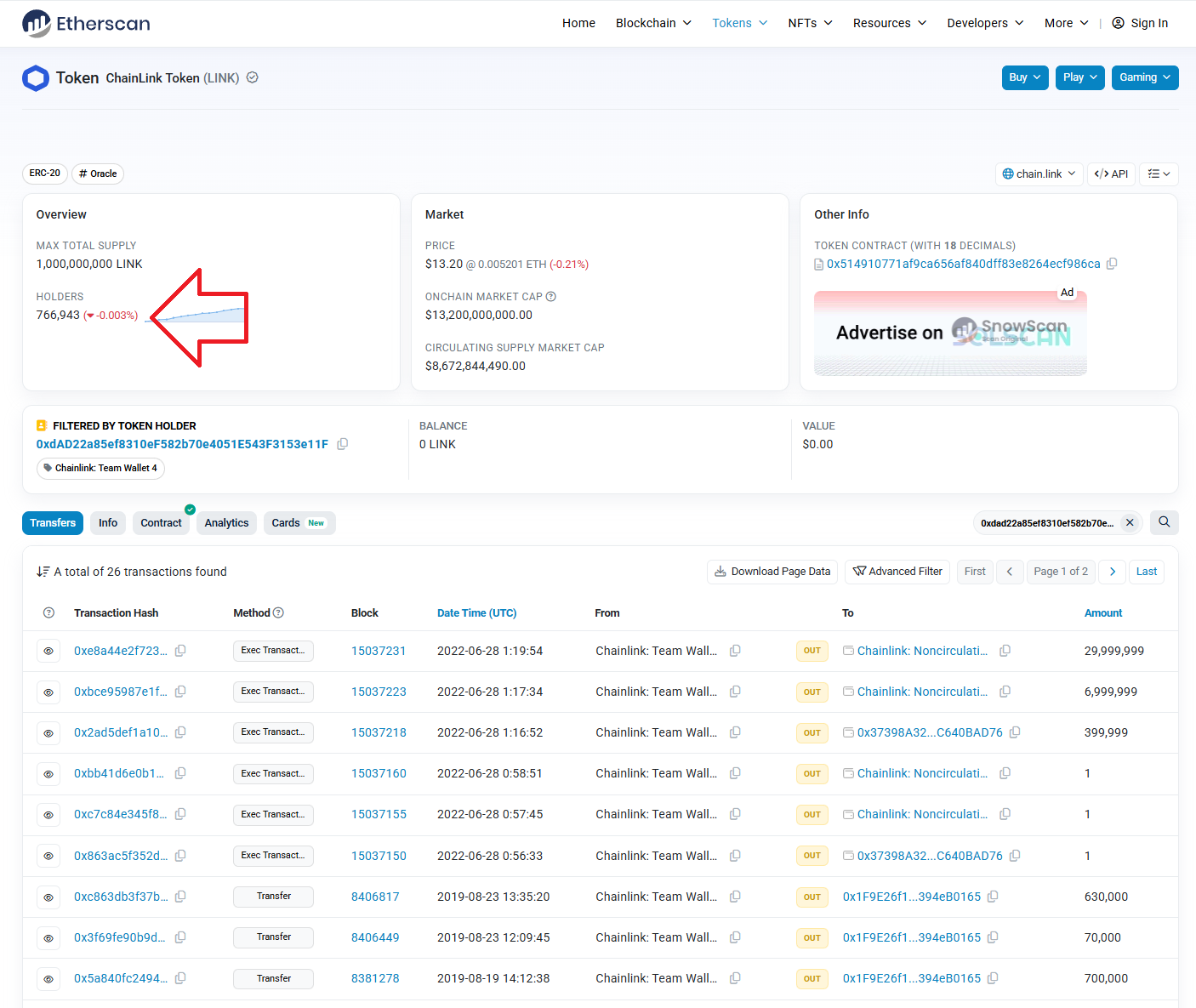Sort by Date Time (UTC) column
The height and width of the screenshot is (1008, 1196).
[x=476, y=613]
